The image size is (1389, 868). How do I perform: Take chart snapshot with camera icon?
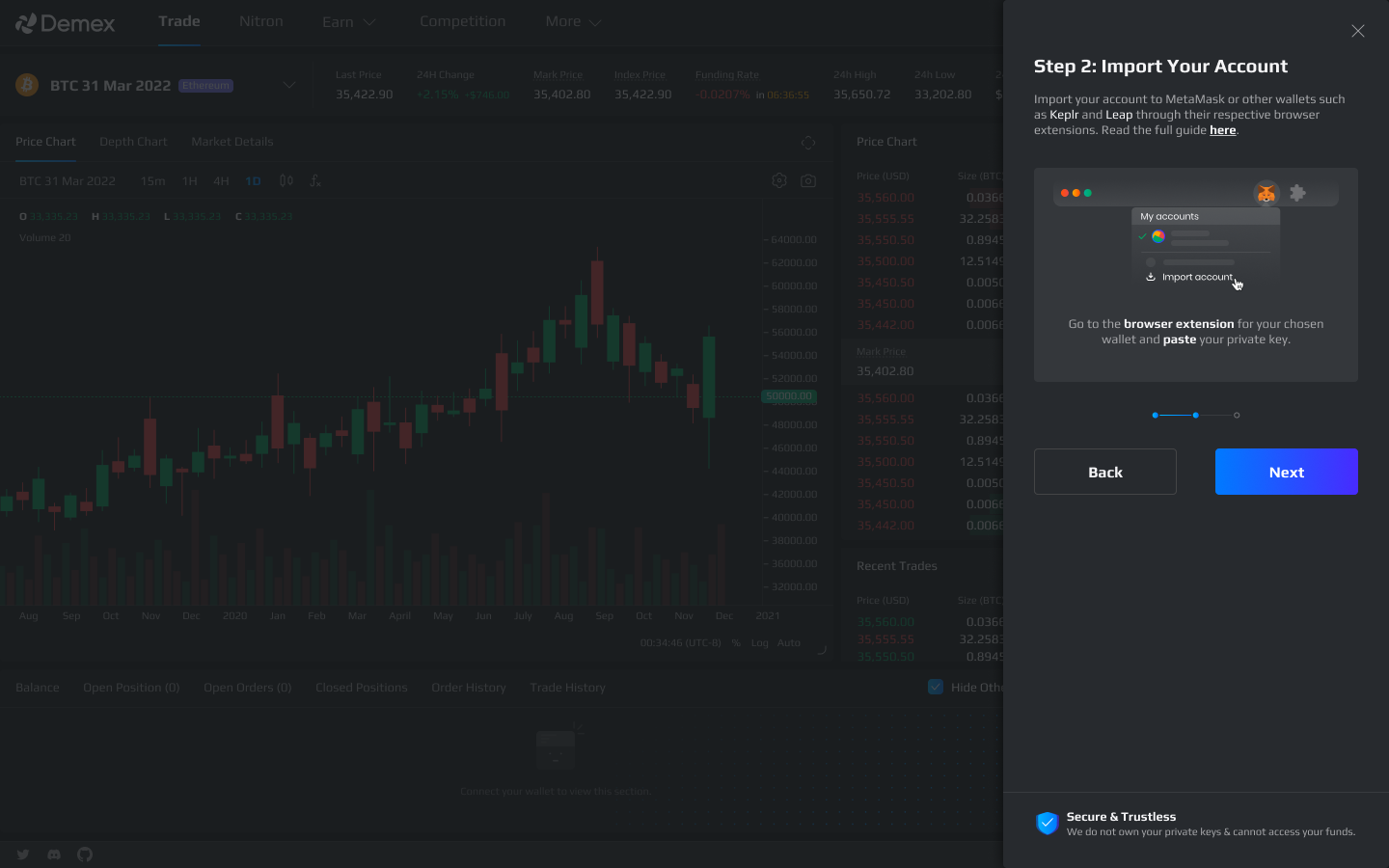tap(808, 180)
